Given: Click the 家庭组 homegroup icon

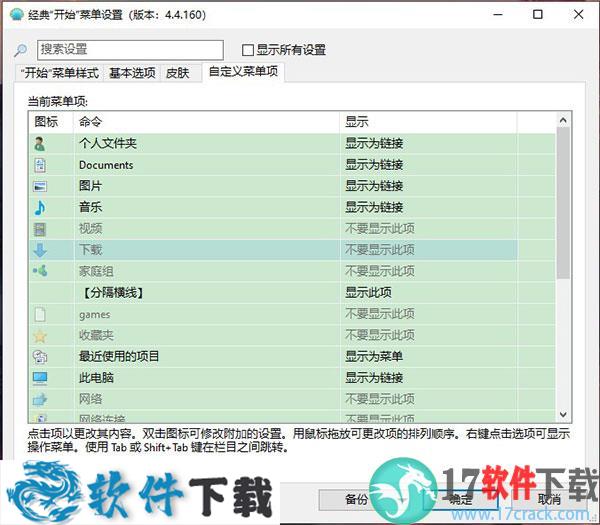Looking at the screenshot, I should point(40,271).
